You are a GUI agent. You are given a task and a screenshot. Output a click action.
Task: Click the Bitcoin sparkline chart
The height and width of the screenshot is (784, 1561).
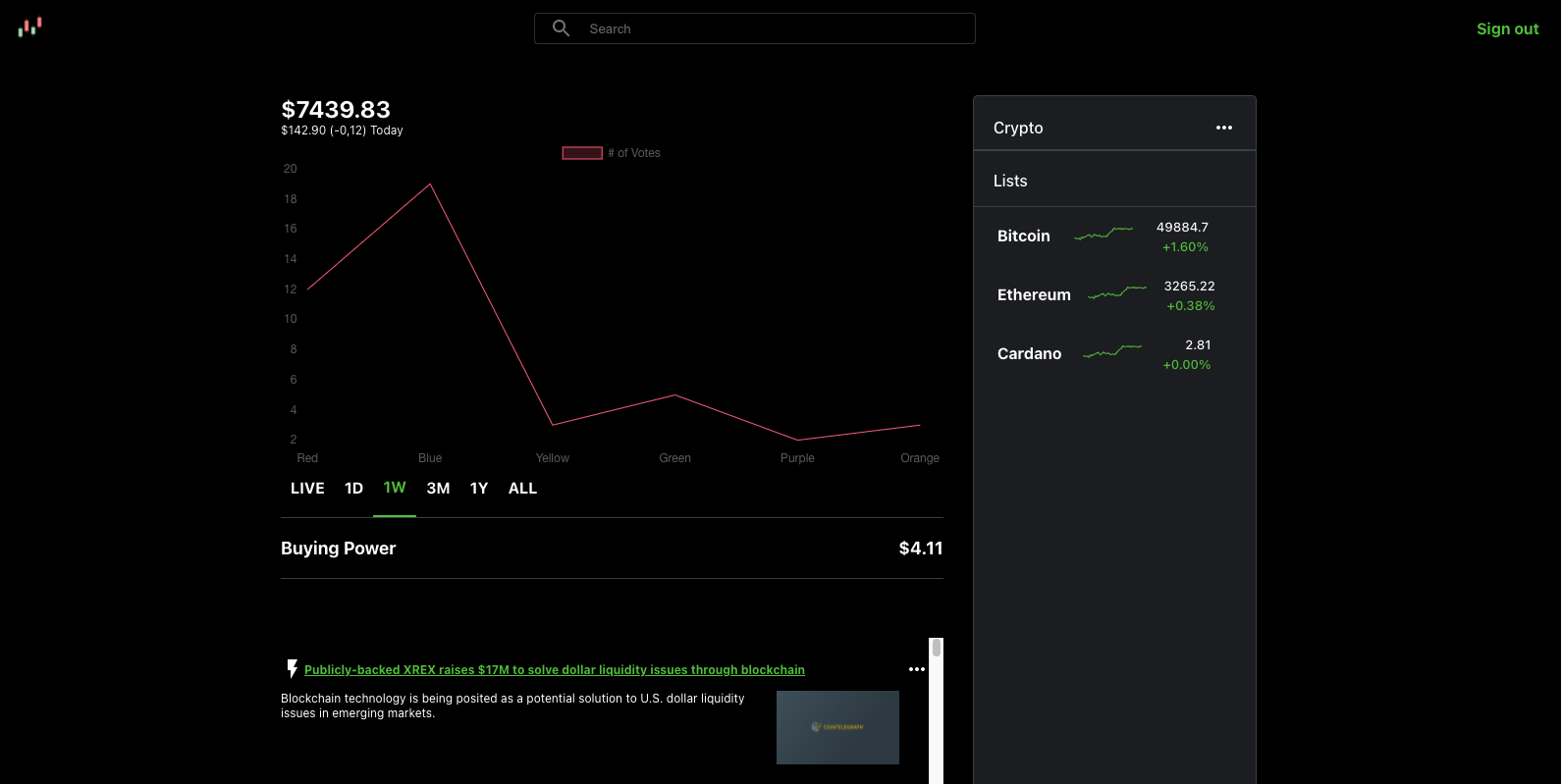pos(1103,234)
